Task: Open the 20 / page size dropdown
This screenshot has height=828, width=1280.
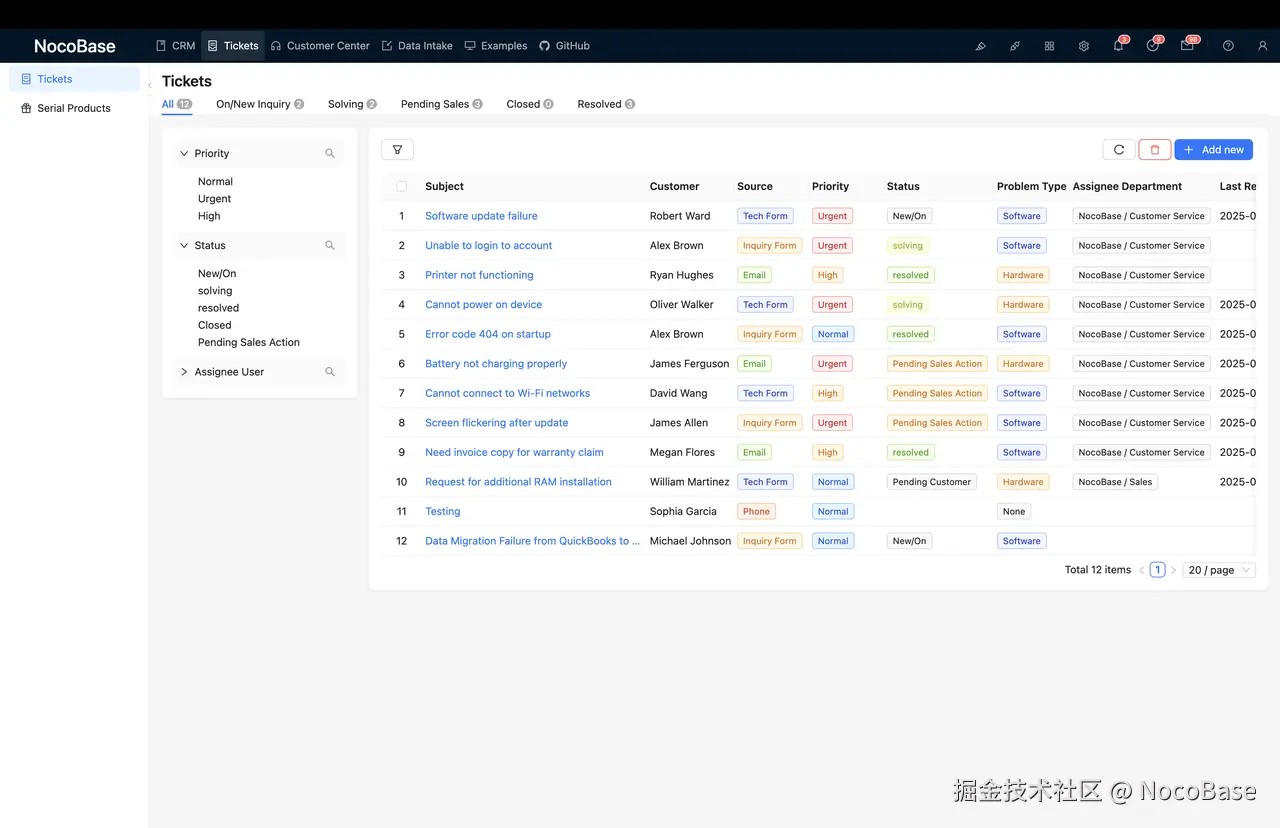Action: coord(1218,569)
